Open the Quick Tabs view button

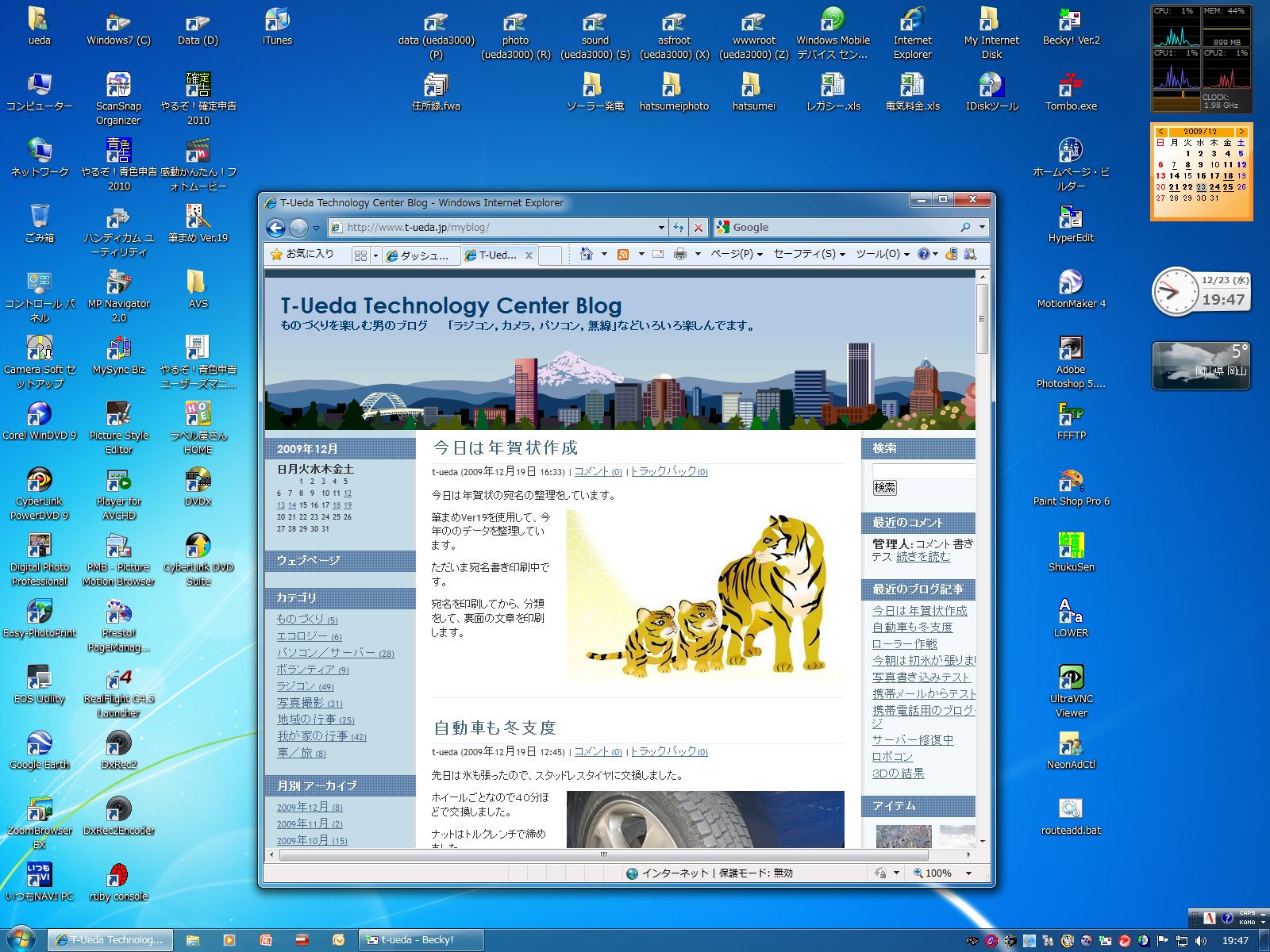pyautogui.click(x=361, y=255)
